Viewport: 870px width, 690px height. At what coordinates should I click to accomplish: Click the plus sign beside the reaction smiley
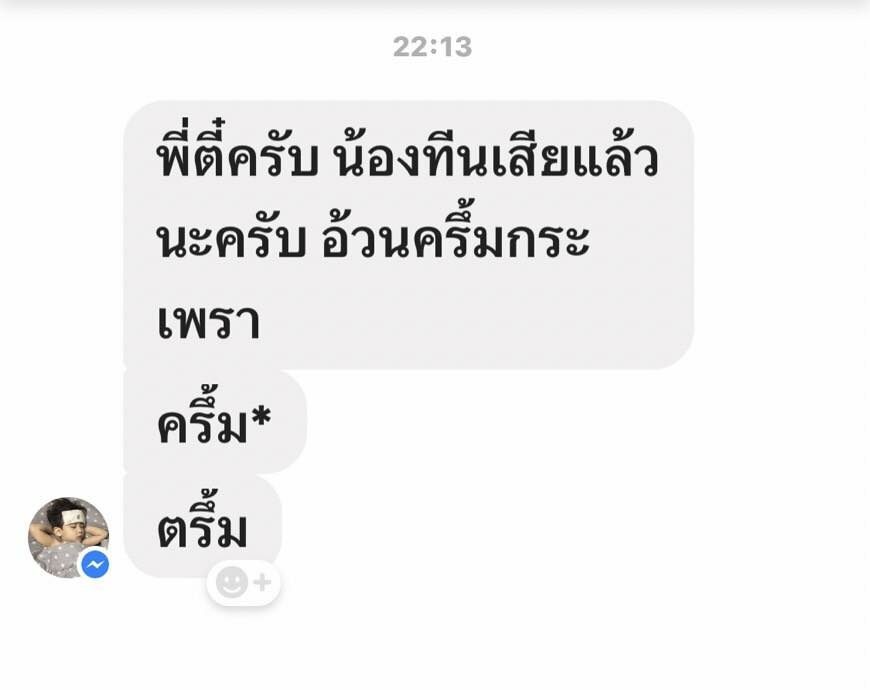[x=262, y=582]
